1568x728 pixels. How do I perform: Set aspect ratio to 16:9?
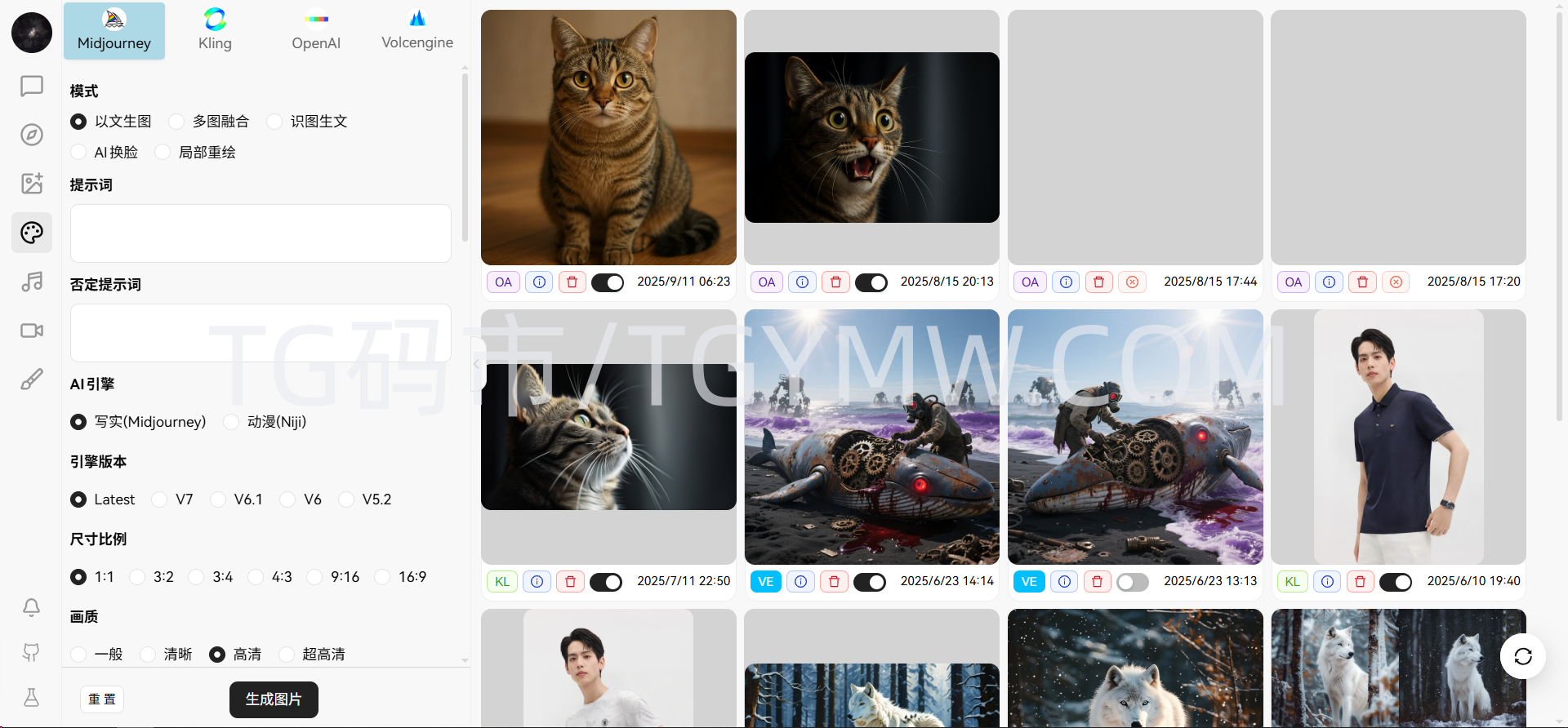click(x=401, y=577)
